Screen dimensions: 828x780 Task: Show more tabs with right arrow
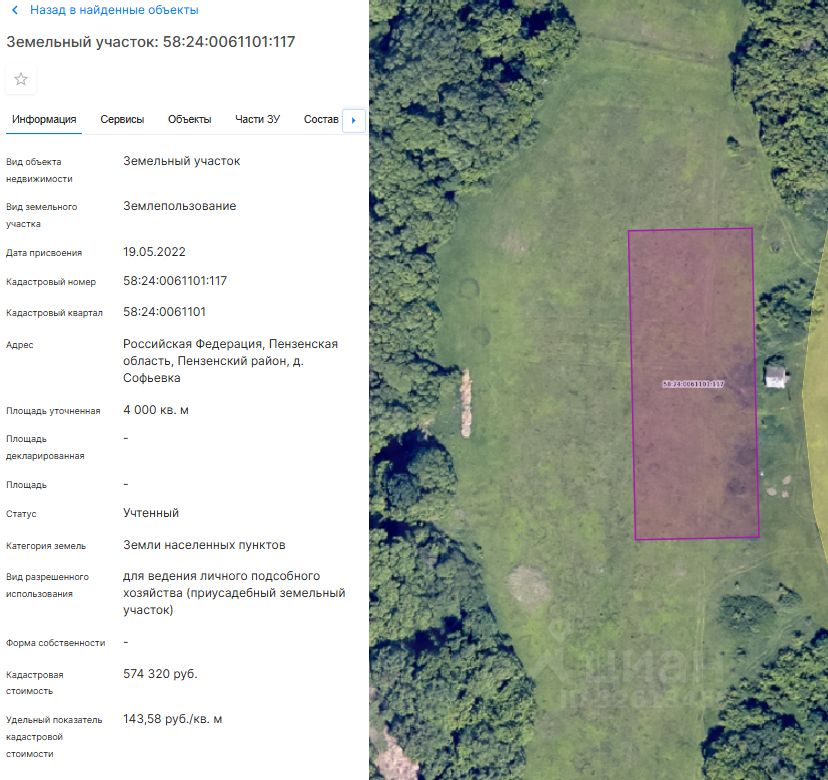[x=354, y=120]
